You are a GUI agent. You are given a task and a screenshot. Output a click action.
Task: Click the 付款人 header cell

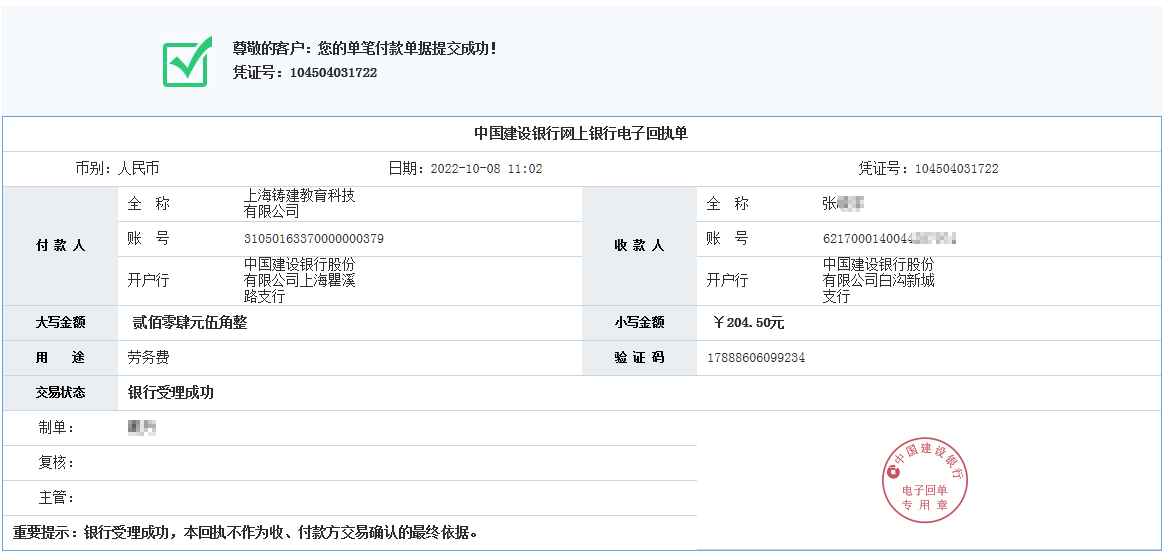click(60, 246)
